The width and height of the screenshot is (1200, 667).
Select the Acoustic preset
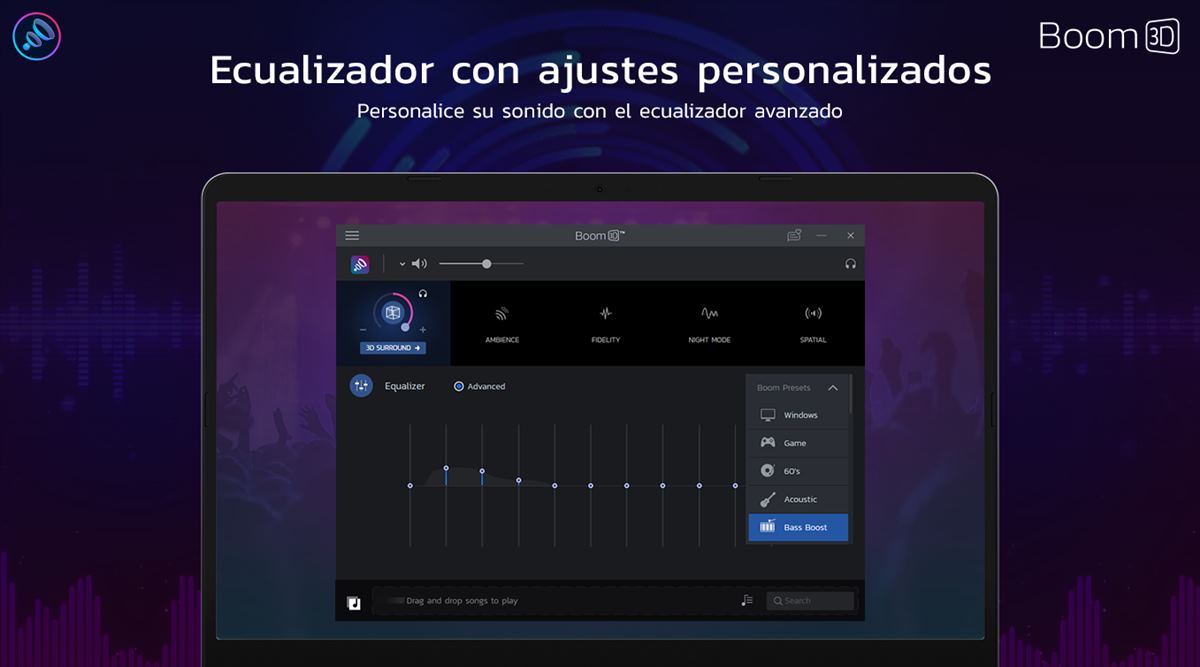(798, 499)
